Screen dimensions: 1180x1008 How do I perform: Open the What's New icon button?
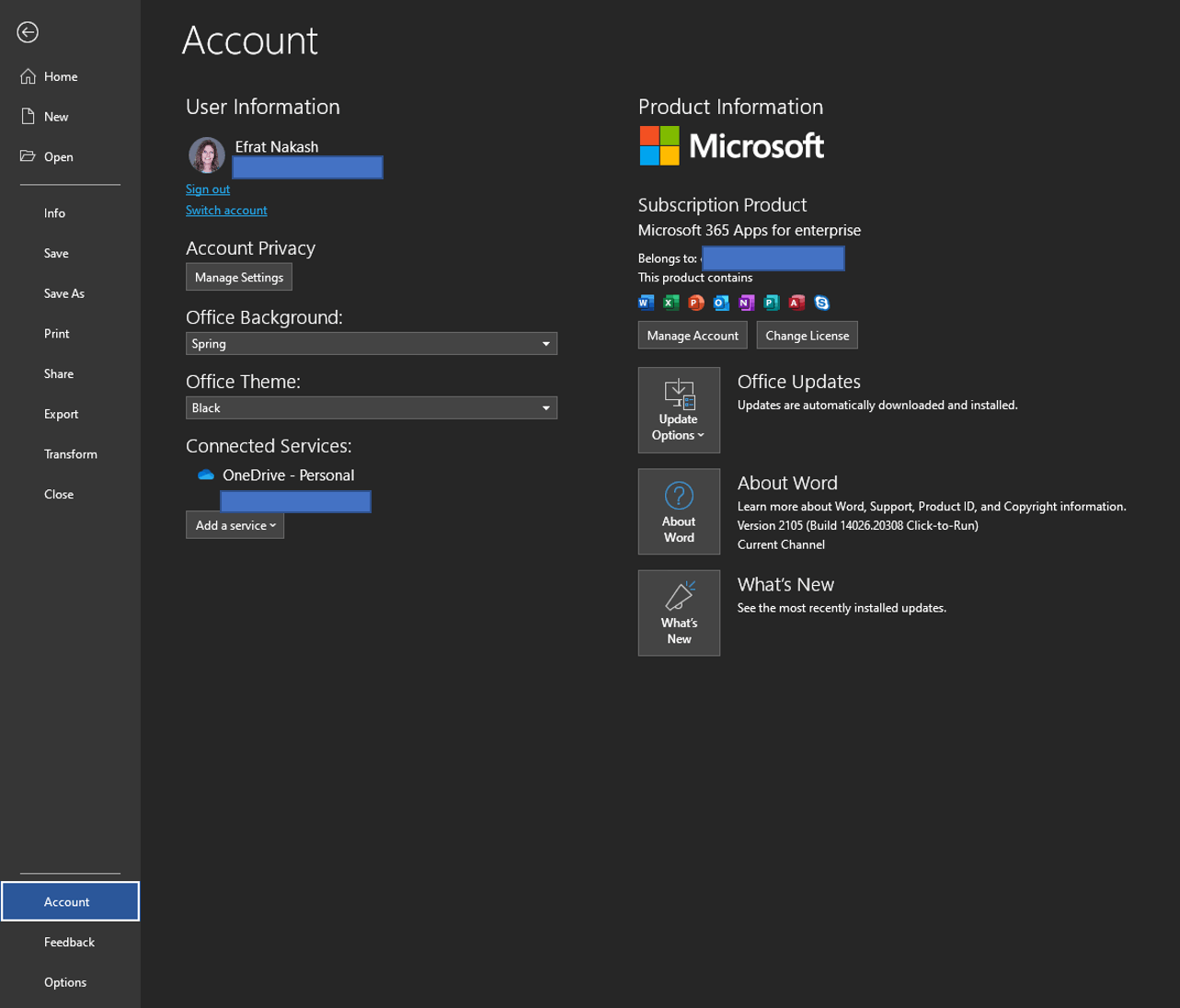pyautogui.click(x=679, y=613)
